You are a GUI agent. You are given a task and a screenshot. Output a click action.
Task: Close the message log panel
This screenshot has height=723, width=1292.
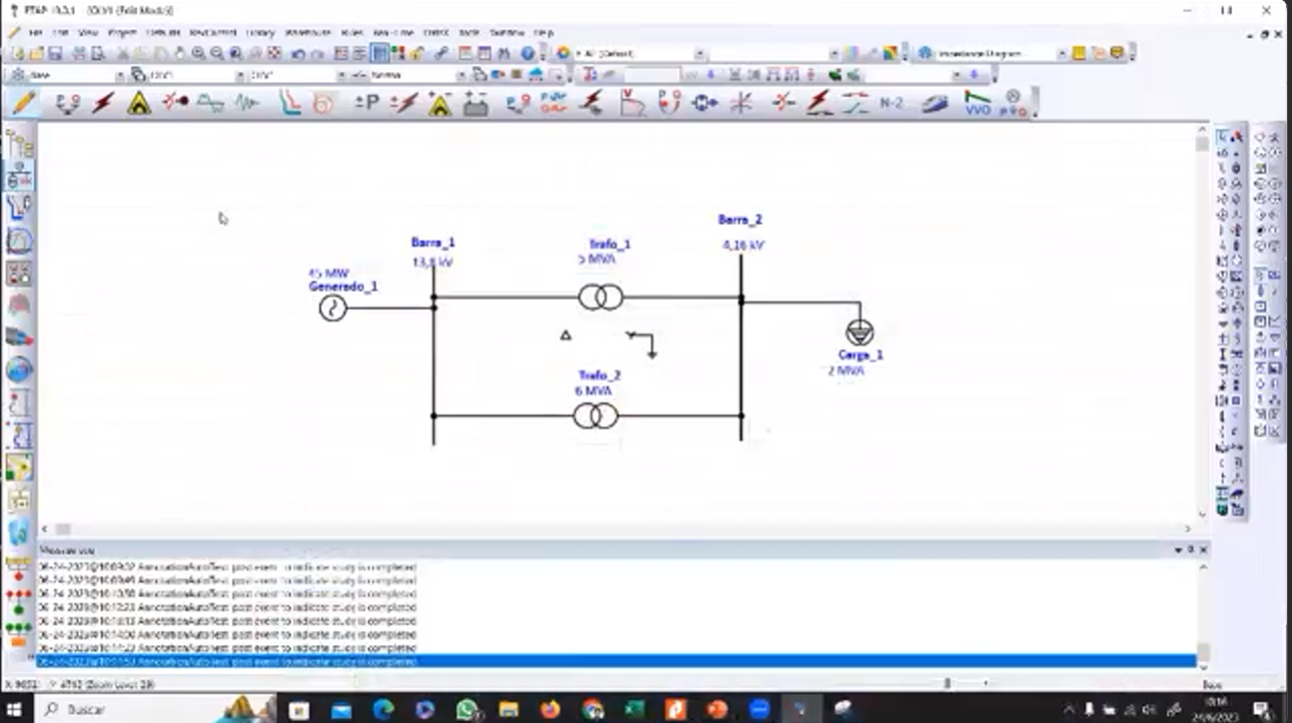(x=1203, y=550)
